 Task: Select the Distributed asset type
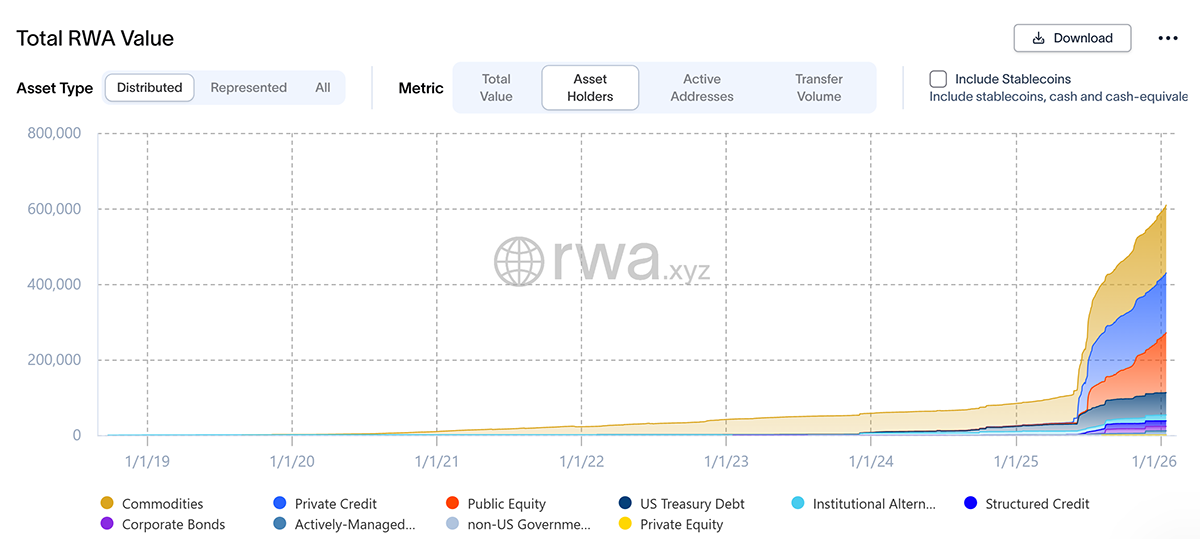point(150,88)
